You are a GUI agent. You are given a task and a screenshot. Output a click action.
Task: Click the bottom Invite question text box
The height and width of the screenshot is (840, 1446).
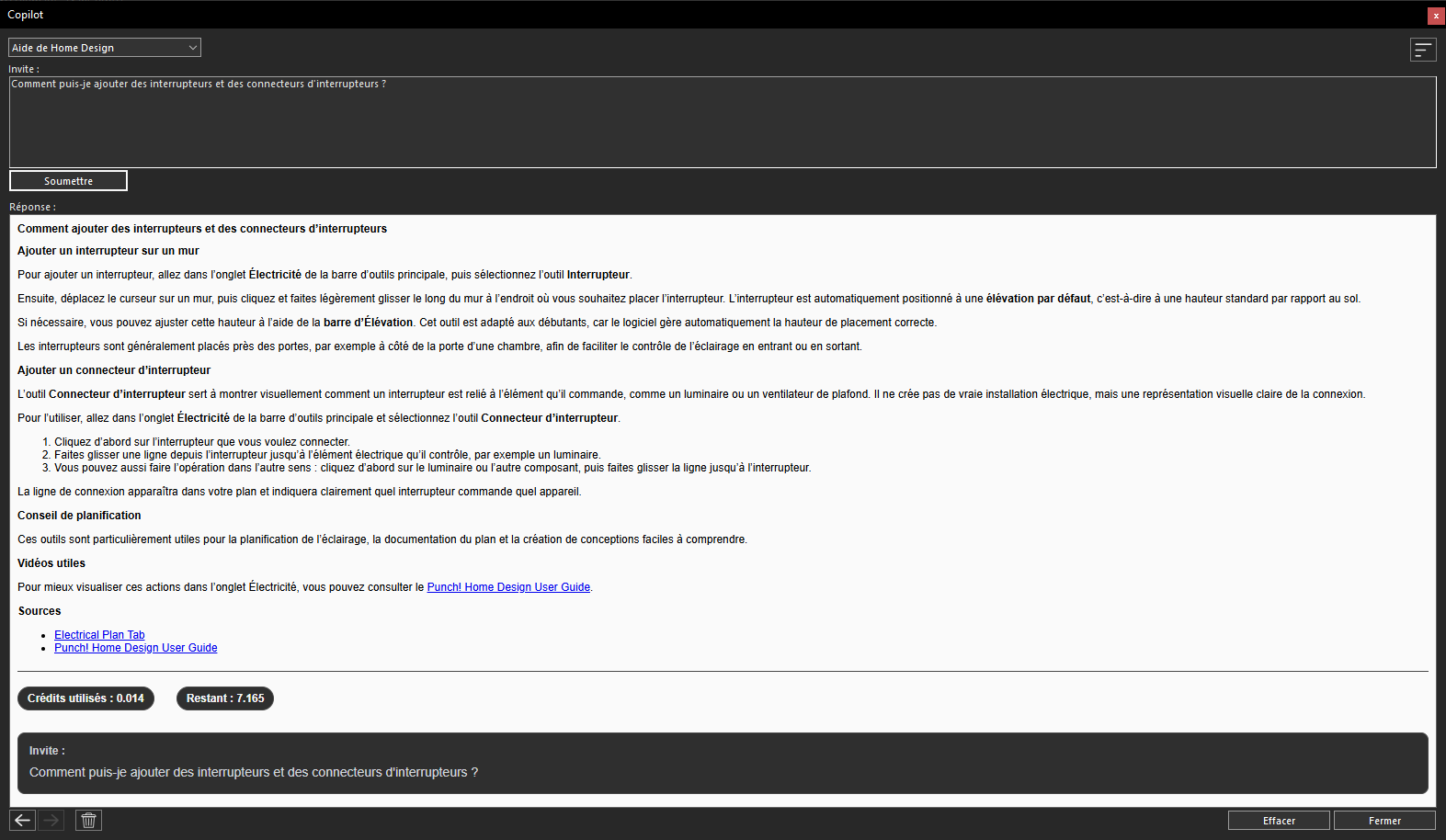(x=723, y=763)
